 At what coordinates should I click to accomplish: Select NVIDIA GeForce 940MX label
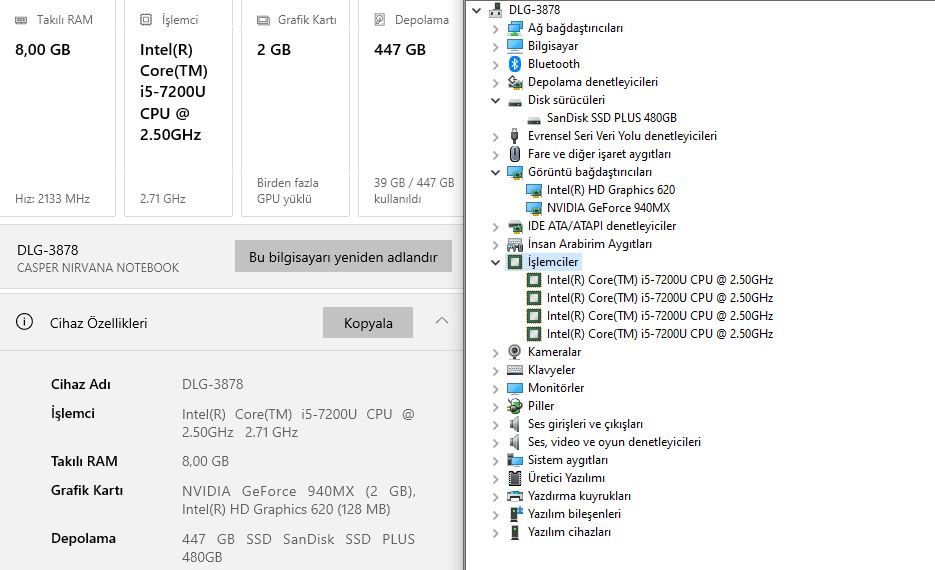pos(608,207)
